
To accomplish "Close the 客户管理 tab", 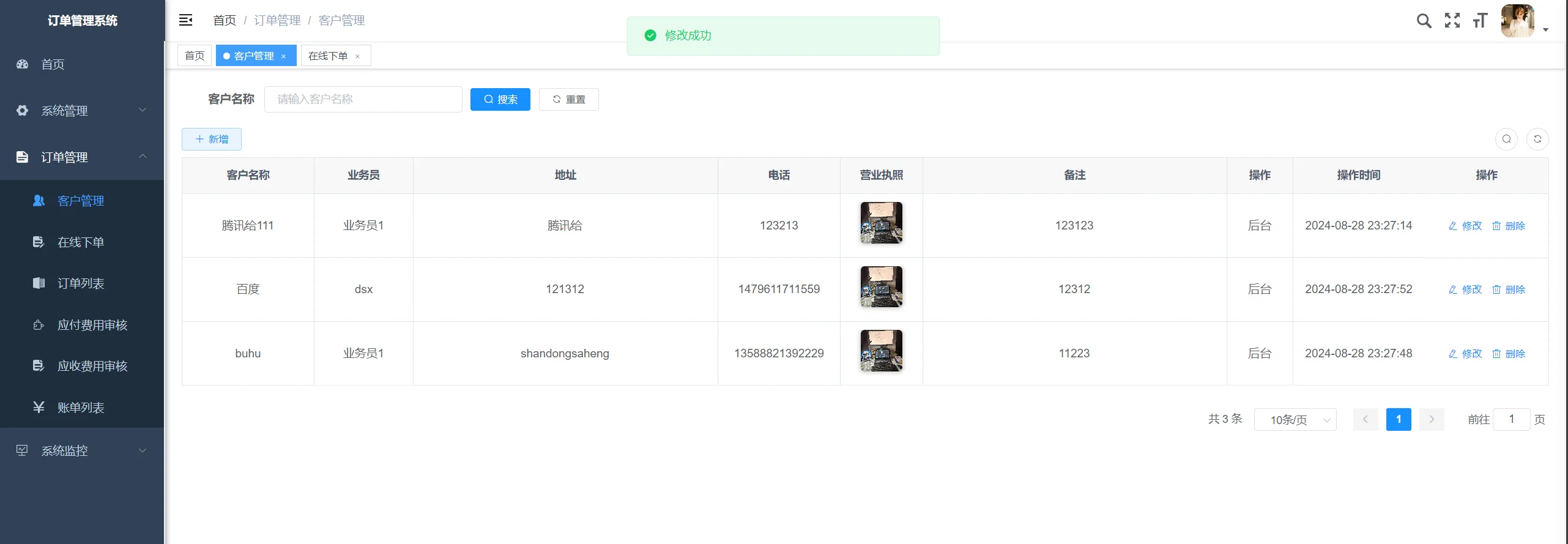I will pyautogui.click(x=283, y=56).
